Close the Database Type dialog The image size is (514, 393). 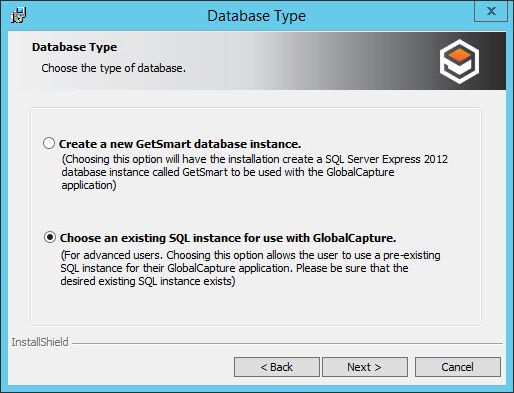[491, 11]
